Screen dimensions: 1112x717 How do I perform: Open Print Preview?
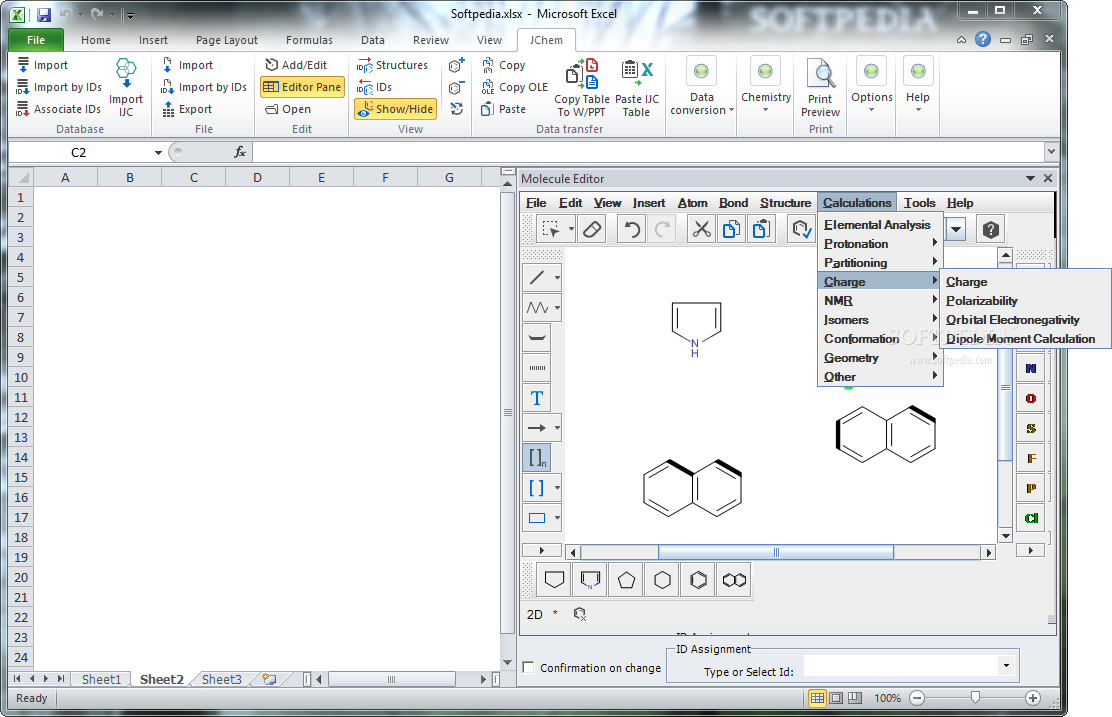821,87
